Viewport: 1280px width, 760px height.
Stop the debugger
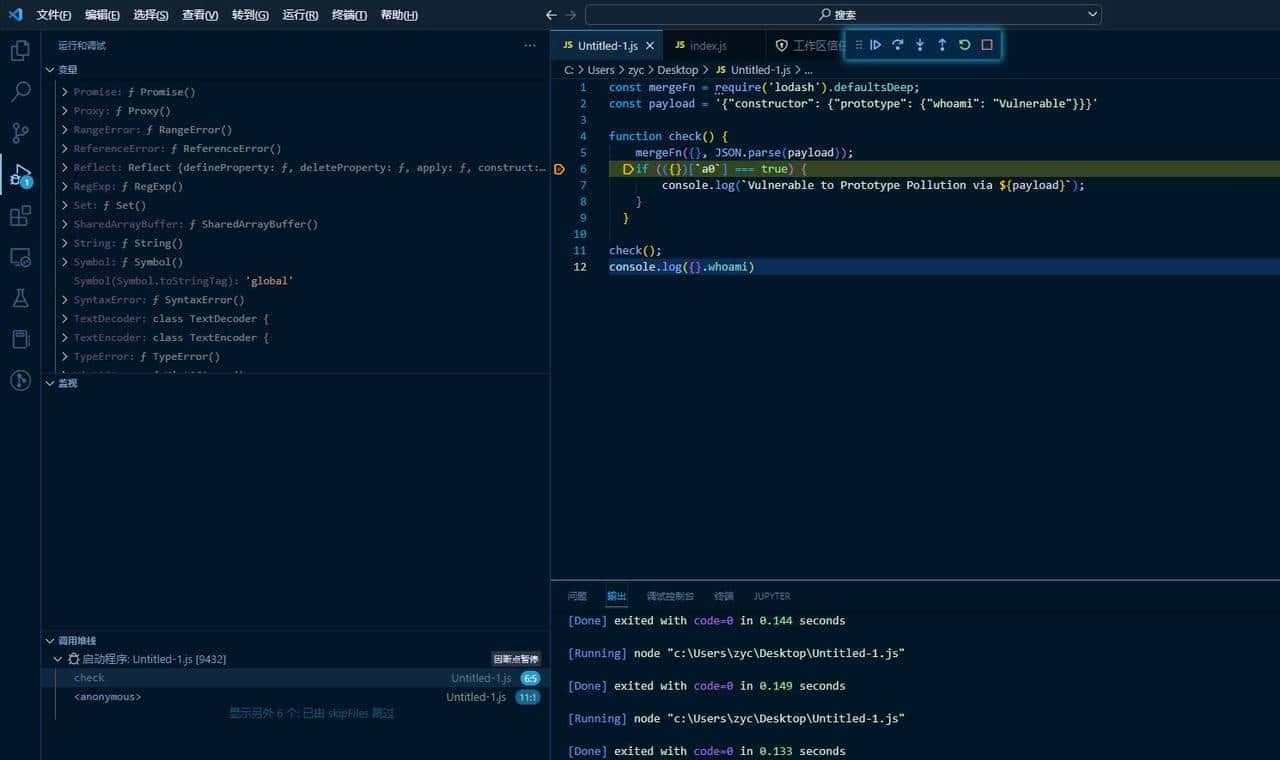(986, 45)
